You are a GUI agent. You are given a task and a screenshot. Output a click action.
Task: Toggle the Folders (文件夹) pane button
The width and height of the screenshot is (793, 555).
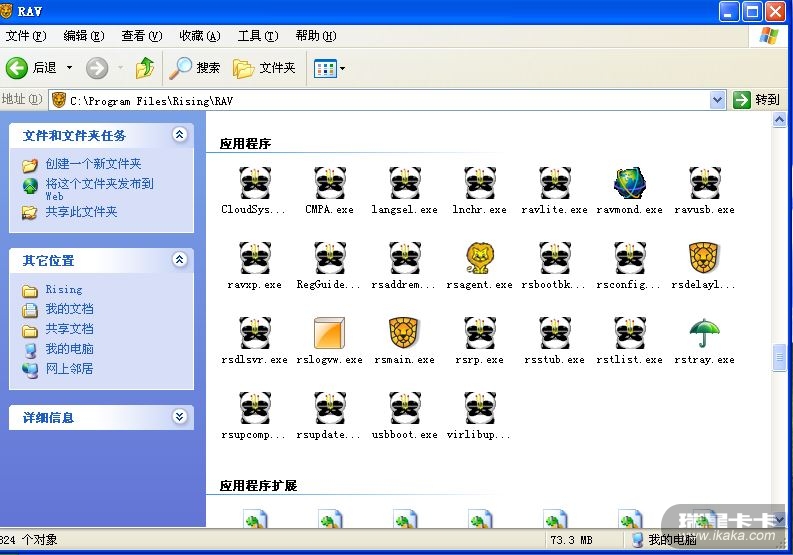(264, 68)
